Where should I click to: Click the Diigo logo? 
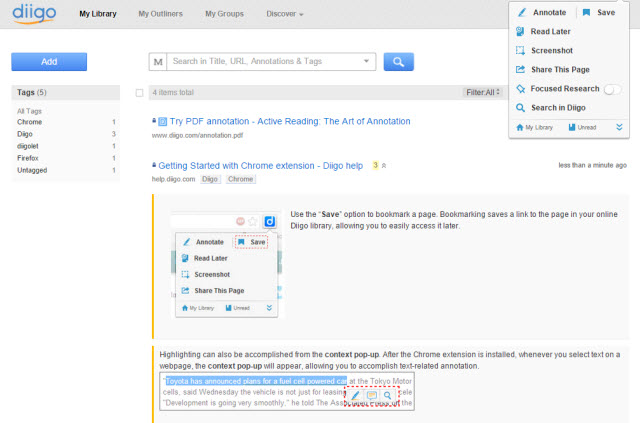point(34,13)
